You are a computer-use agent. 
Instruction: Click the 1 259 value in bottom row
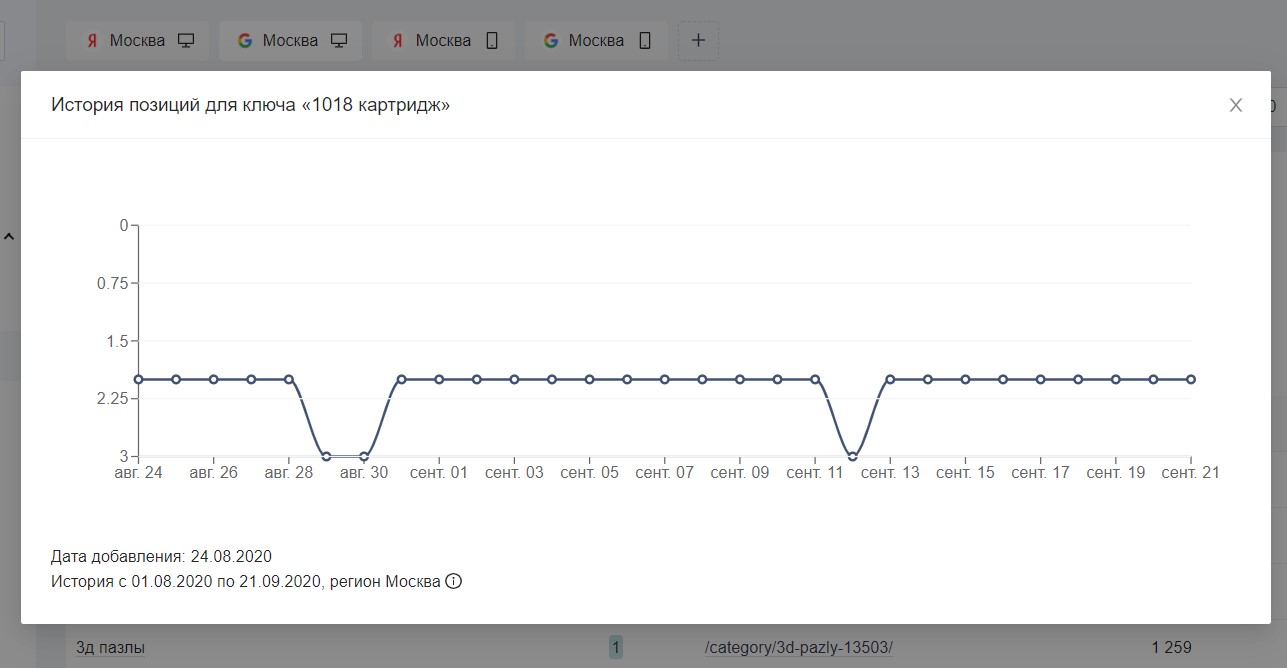[x=1171, y=648]
